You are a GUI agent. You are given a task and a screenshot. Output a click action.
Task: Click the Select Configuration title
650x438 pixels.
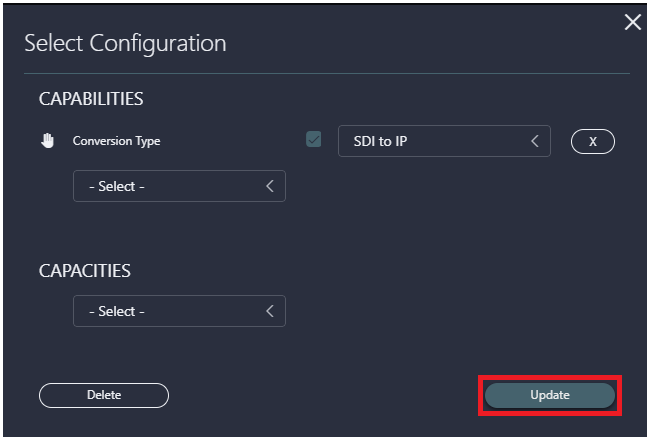tap(125, 44)
